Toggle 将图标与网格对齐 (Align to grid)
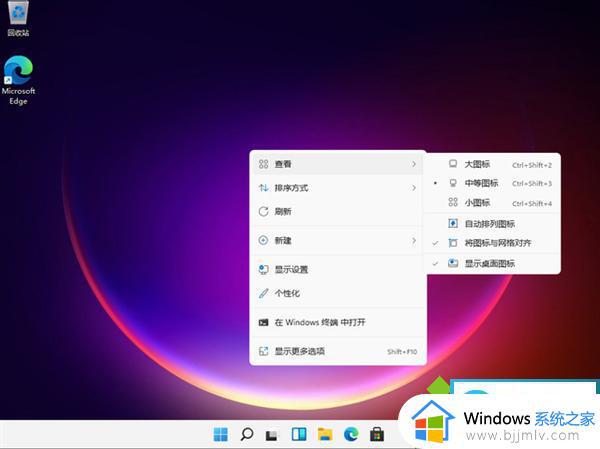The image size is (600, 449). click(x=492, y=243)
